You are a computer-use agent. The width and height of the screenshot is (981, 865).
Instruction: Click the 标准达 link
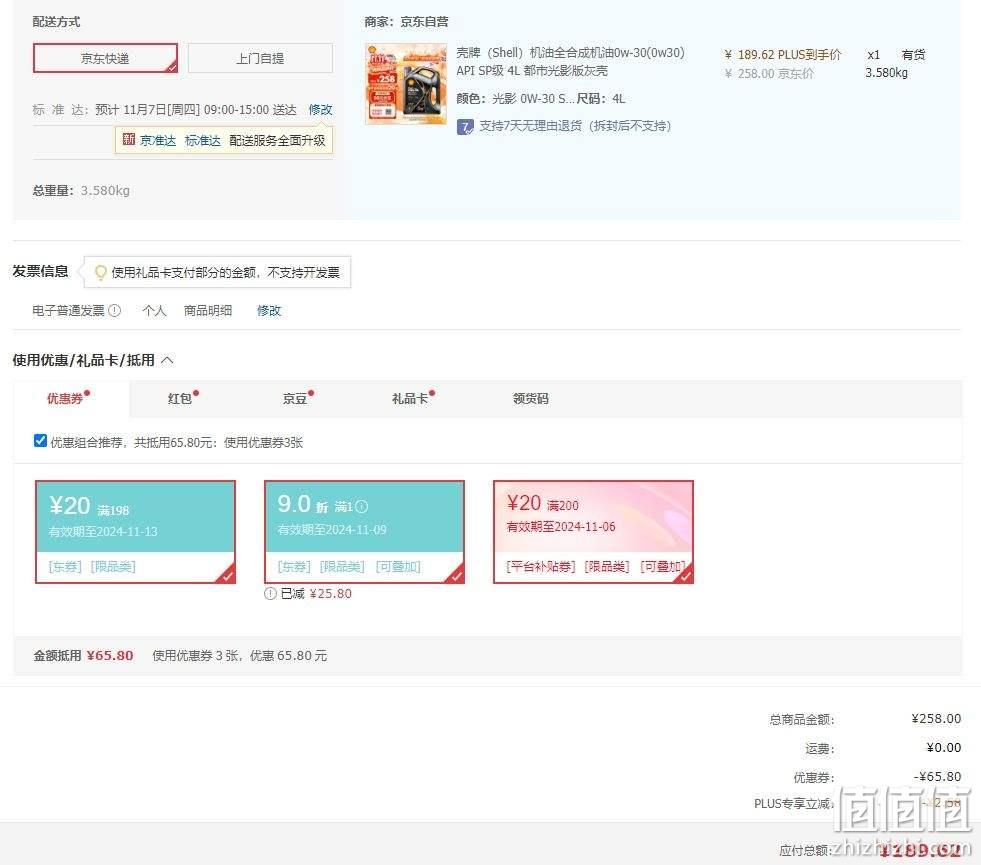(x=203, y=140)
